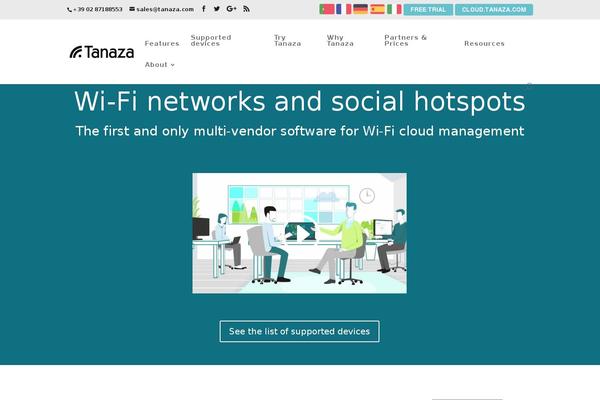Open the Partners & Prices menu item

(x=406, y=41)
